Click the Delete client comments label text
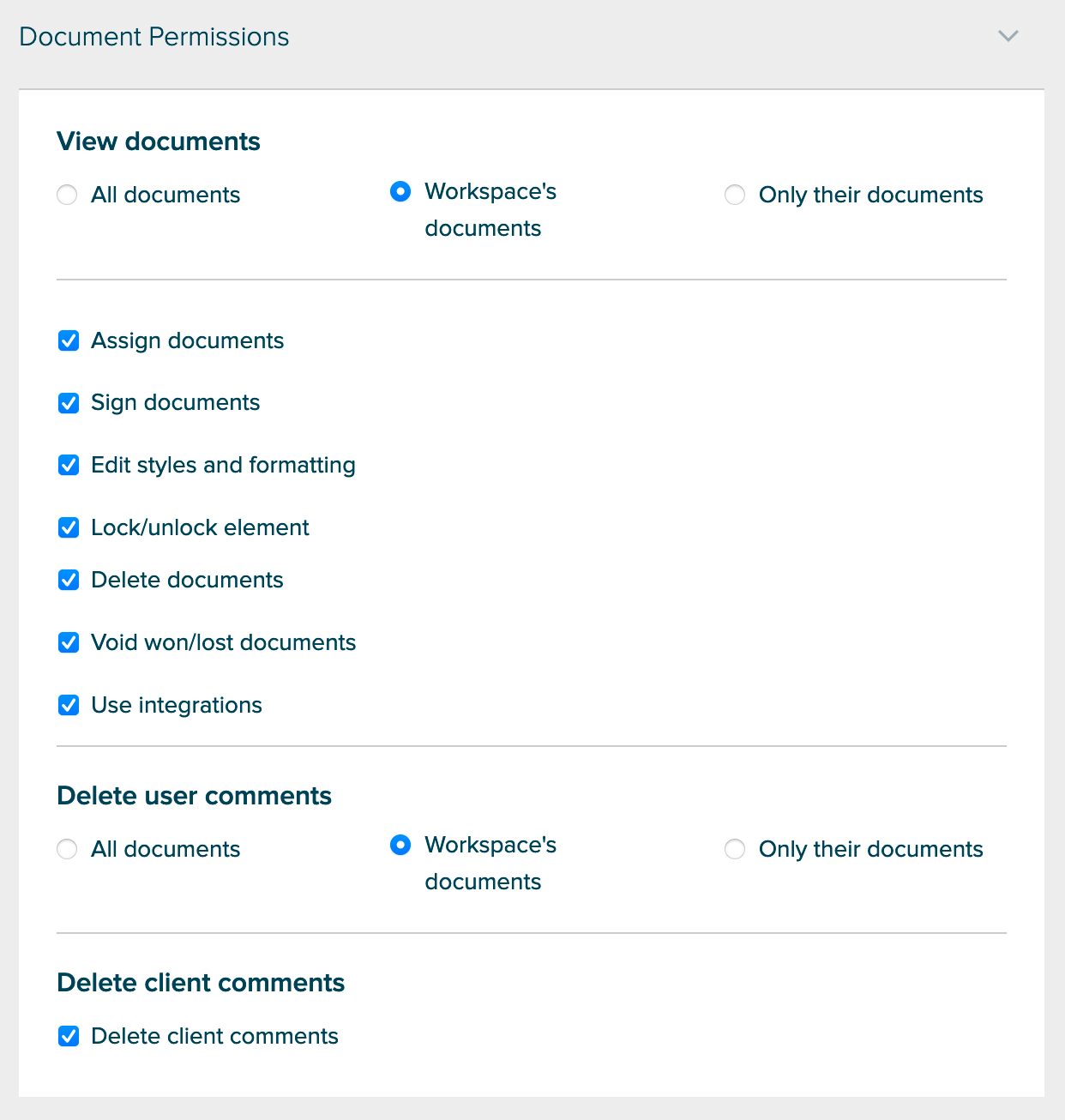Viewport: 1065px width, 1120px height. (x=214, y=1036)
